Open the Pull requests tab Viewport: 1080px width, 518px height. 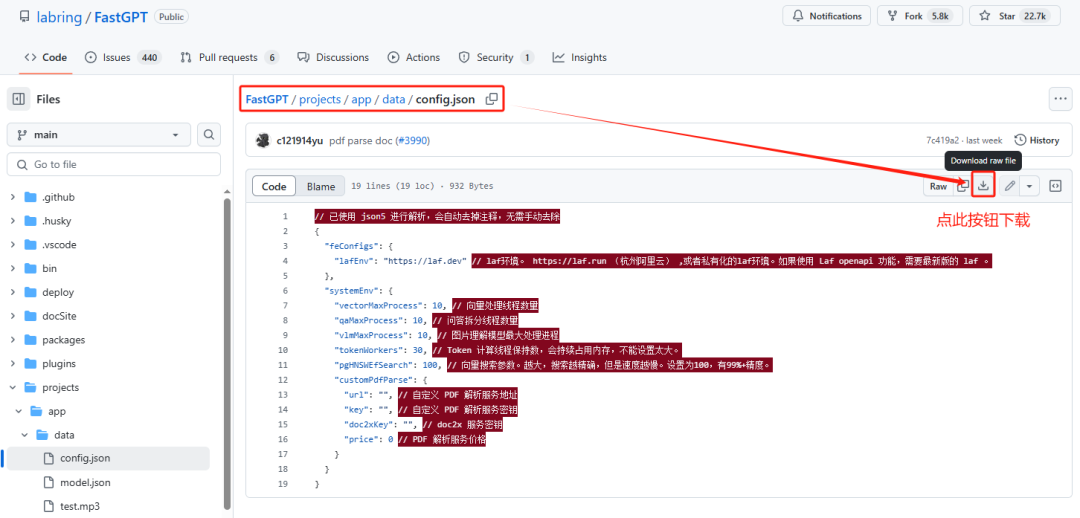[x=229, y=57]
